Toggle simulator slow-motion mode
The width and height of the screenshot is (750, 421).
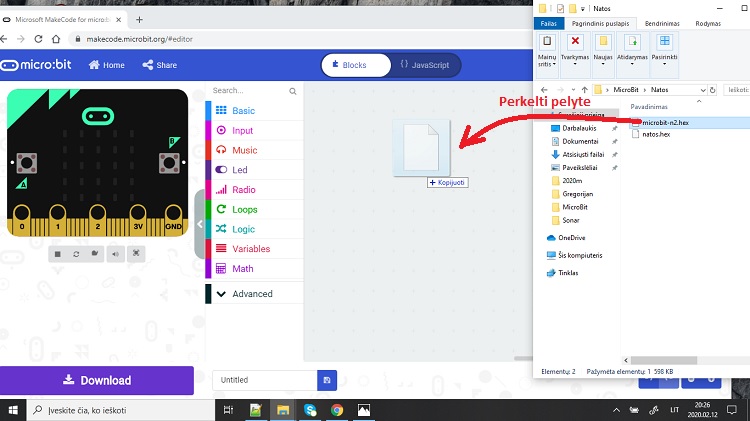click(x=95, y=254)
